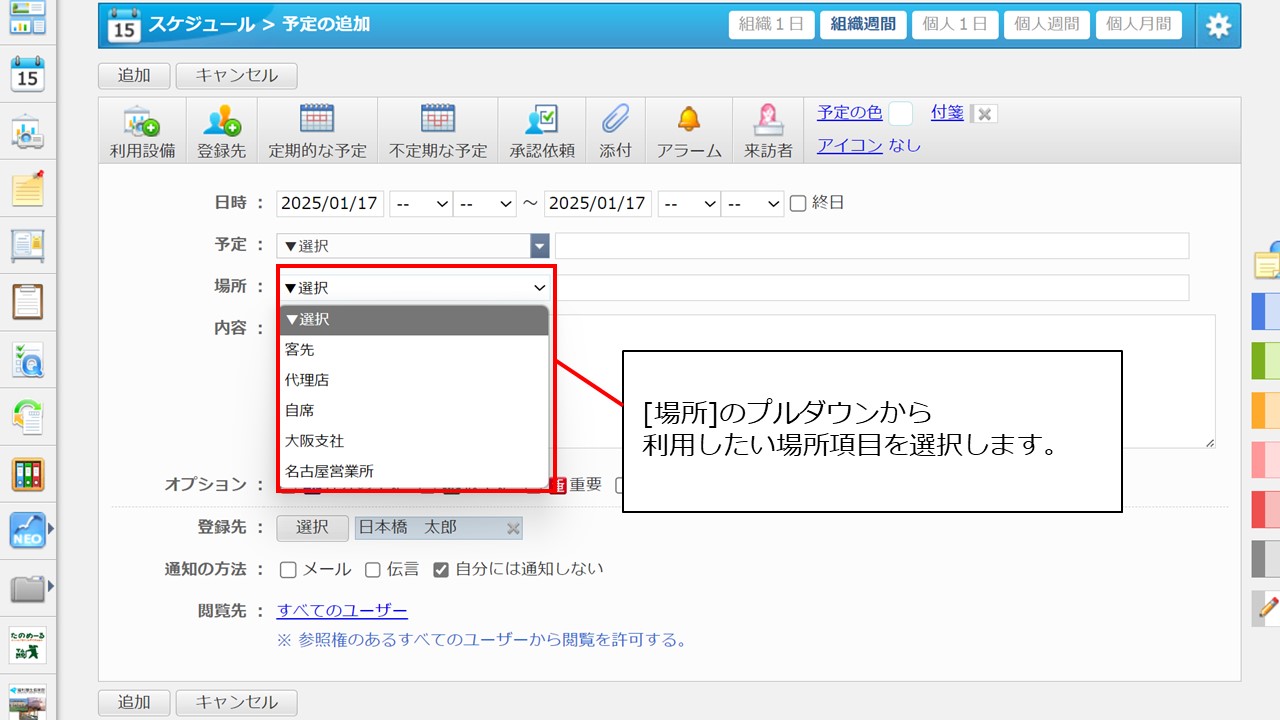Click the 予定の色 color swatch box
Viewport: 1280px width, 720px height.
point(900,113)
